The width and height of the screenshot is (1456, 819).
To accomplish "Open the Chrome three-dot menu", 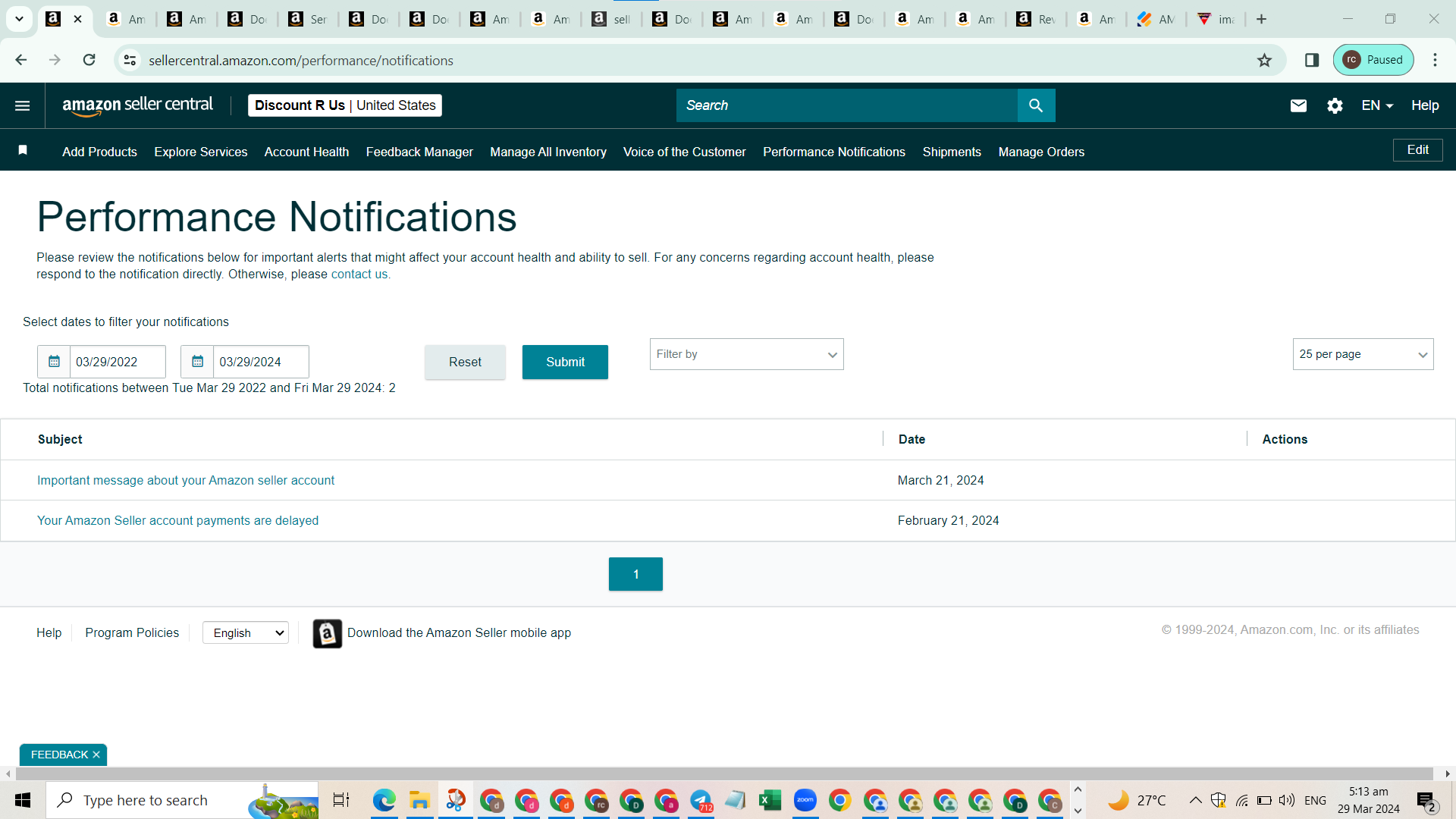I will click(x=1436, y=60).
